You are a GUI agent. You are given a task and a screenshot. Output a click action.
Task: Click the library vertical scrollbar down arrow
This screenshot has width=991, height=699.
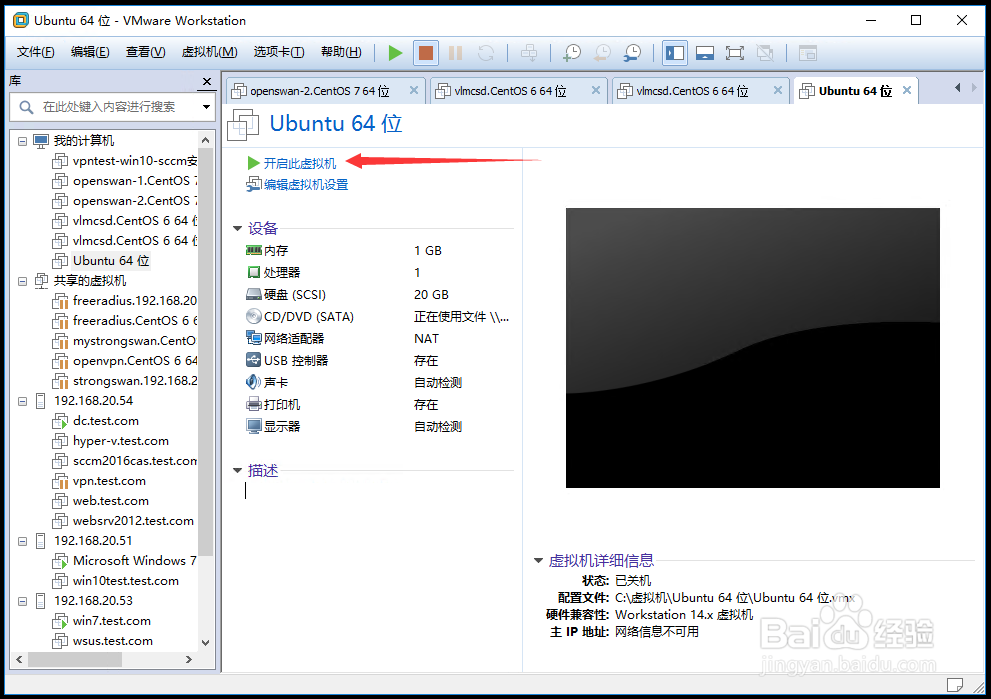(x=205, y=643)
